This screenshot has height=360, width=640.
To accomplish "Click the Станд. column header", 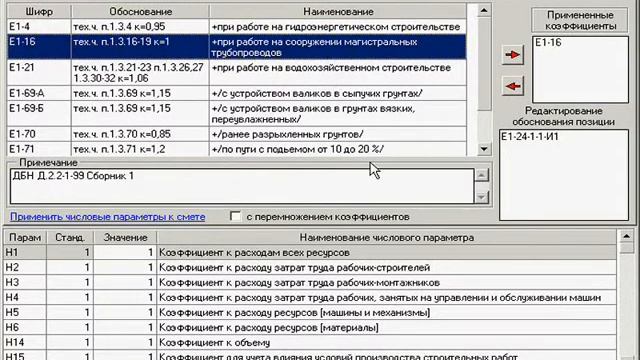I will click(x=70, y=238).
